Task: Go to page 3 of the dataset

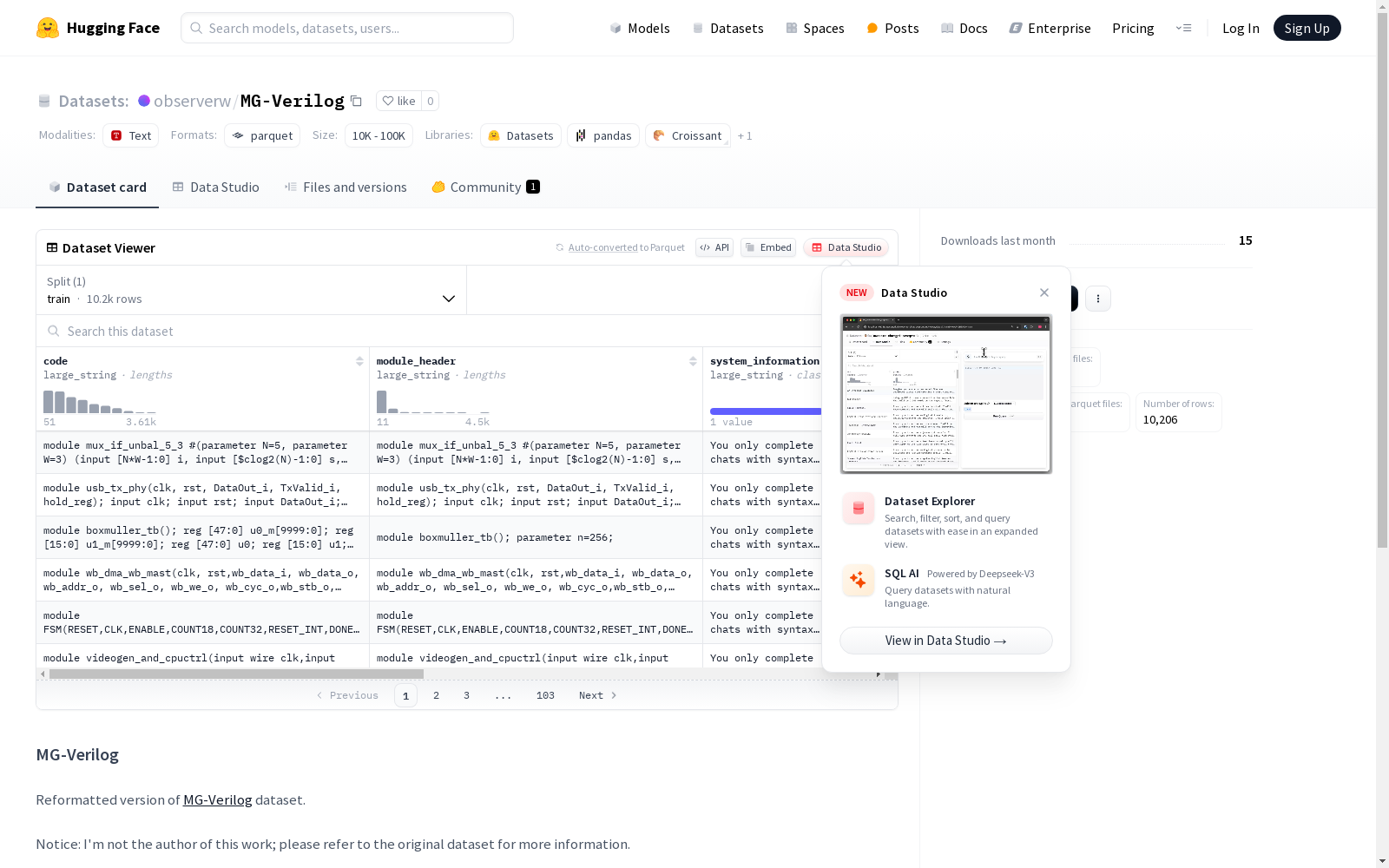Action: (466, 695)
